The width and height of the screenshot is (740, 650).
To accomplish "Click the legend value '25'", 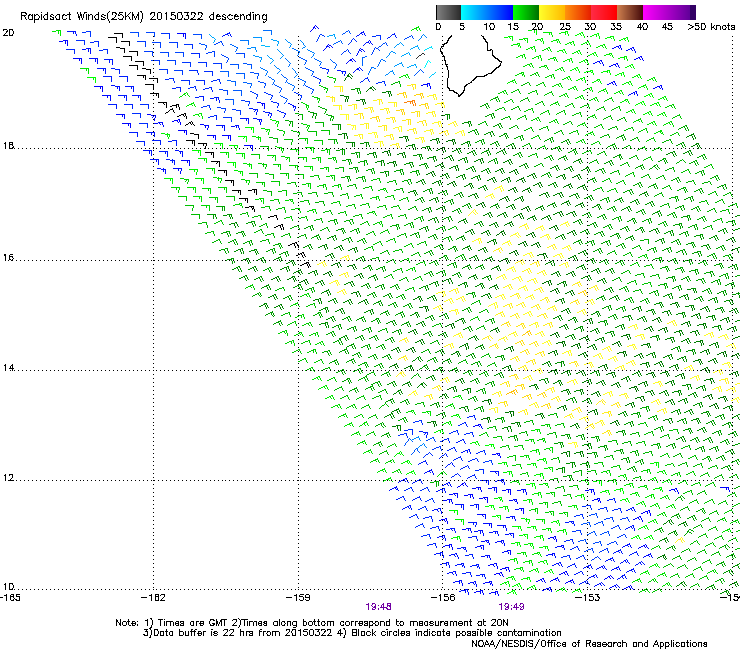I will [x=565, y=26].
